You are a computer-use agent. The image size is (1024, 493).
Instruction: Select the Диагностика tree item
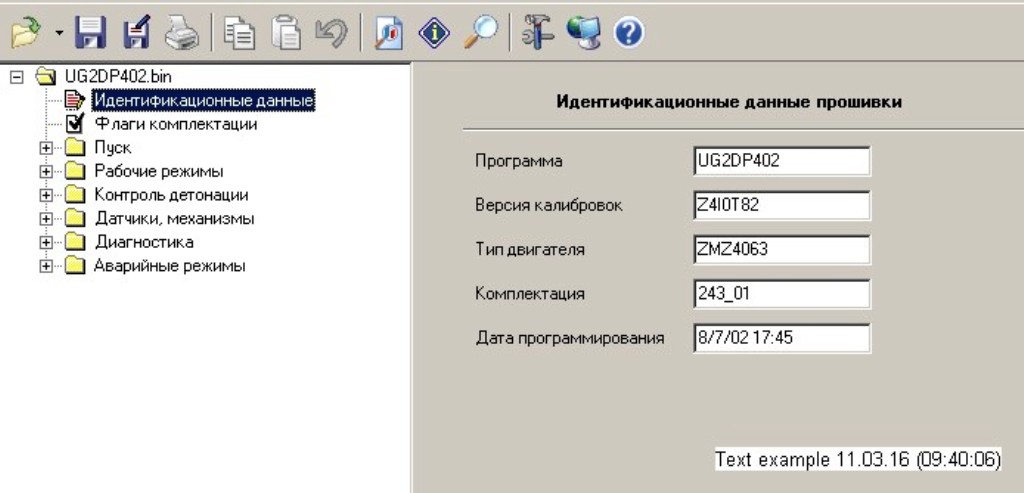pos(143,242)
